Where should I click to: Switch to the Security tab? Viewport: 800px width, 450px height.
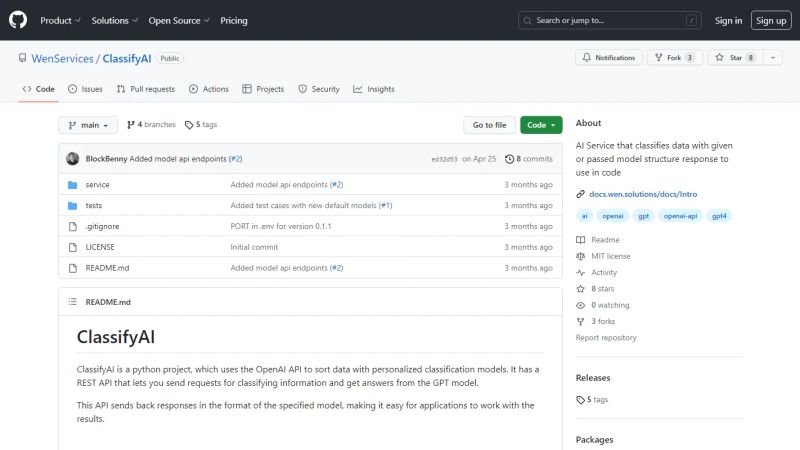(319, 89)
